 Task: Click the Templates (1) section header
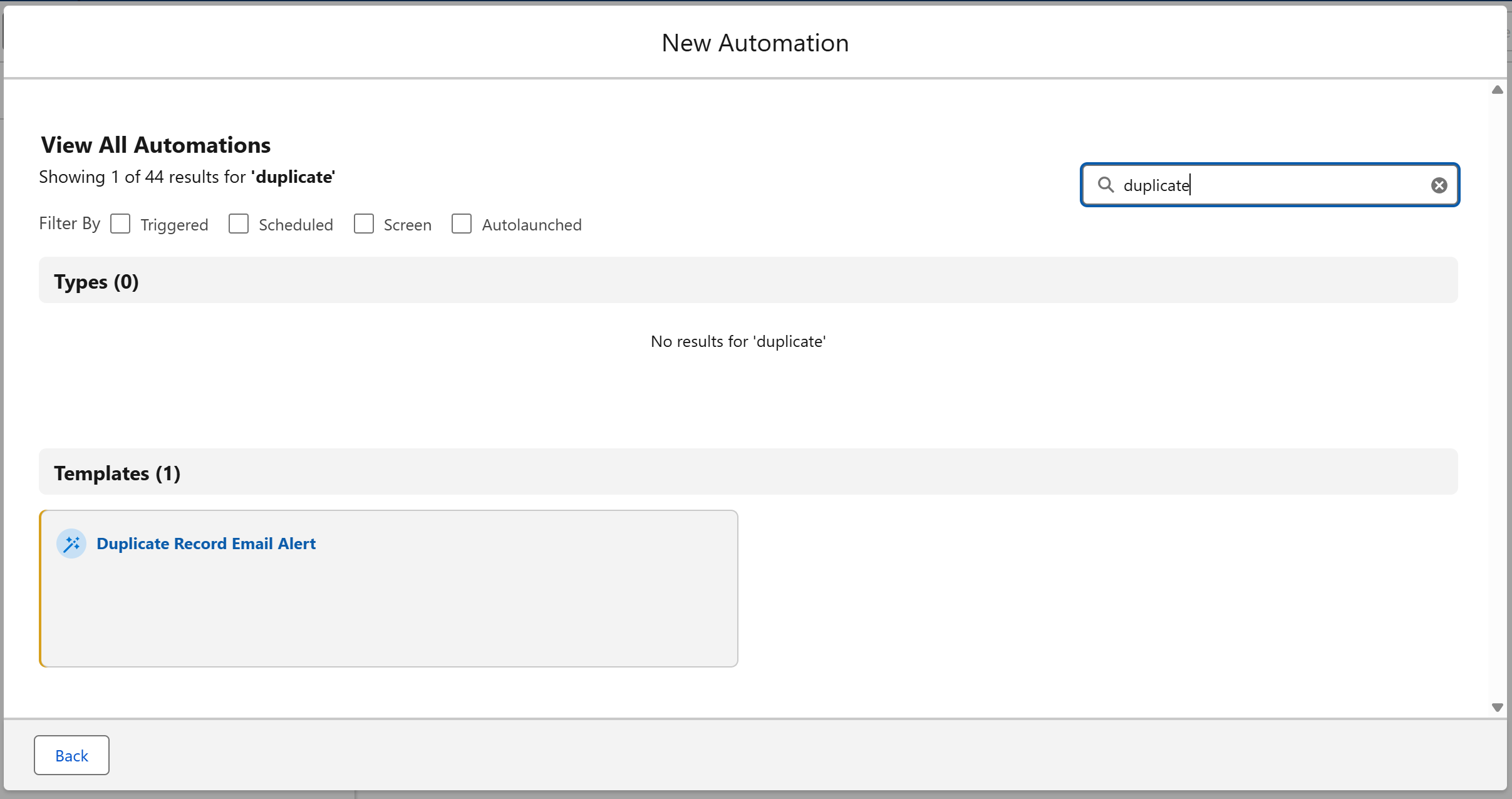(117, 473)
